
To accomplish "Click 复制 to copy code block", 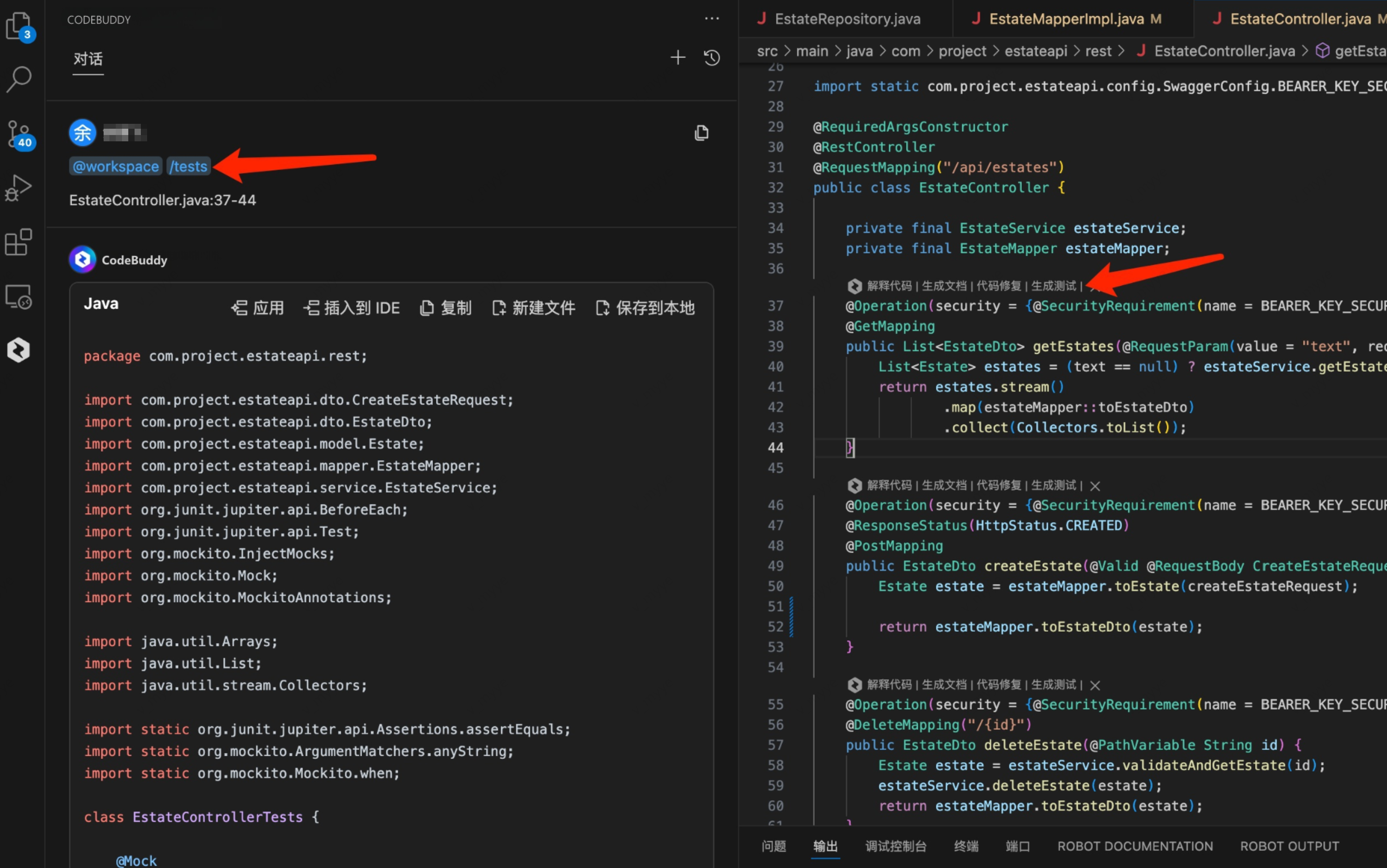I will coord(446,308).
